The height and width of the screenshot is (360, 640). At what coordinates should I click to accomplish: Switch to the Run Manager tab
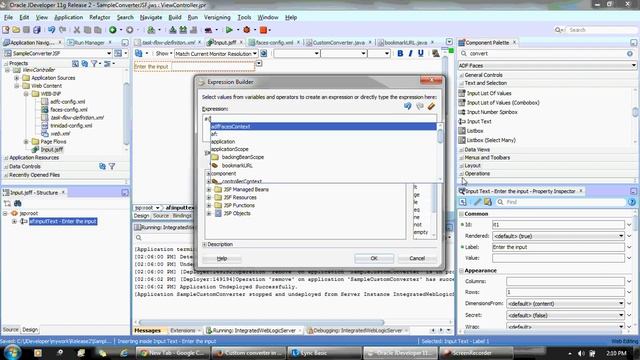88,42
